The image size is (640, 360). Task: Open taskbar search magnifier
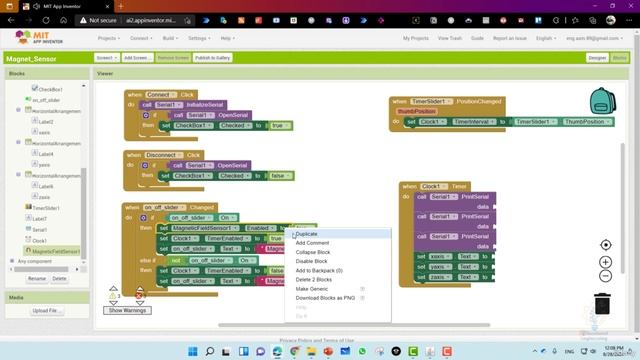(x=210, y=351)
